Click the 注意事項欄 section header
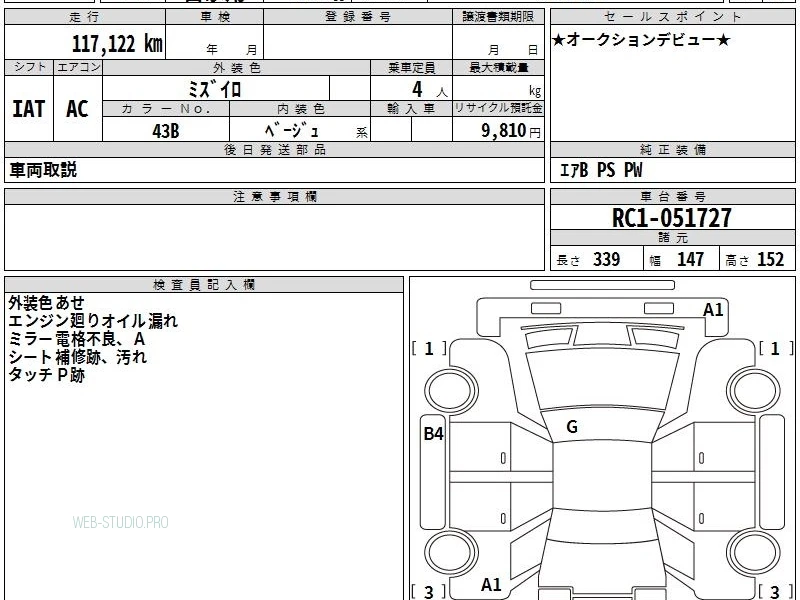This screenshot has height=600, width=800. (274, 196)
